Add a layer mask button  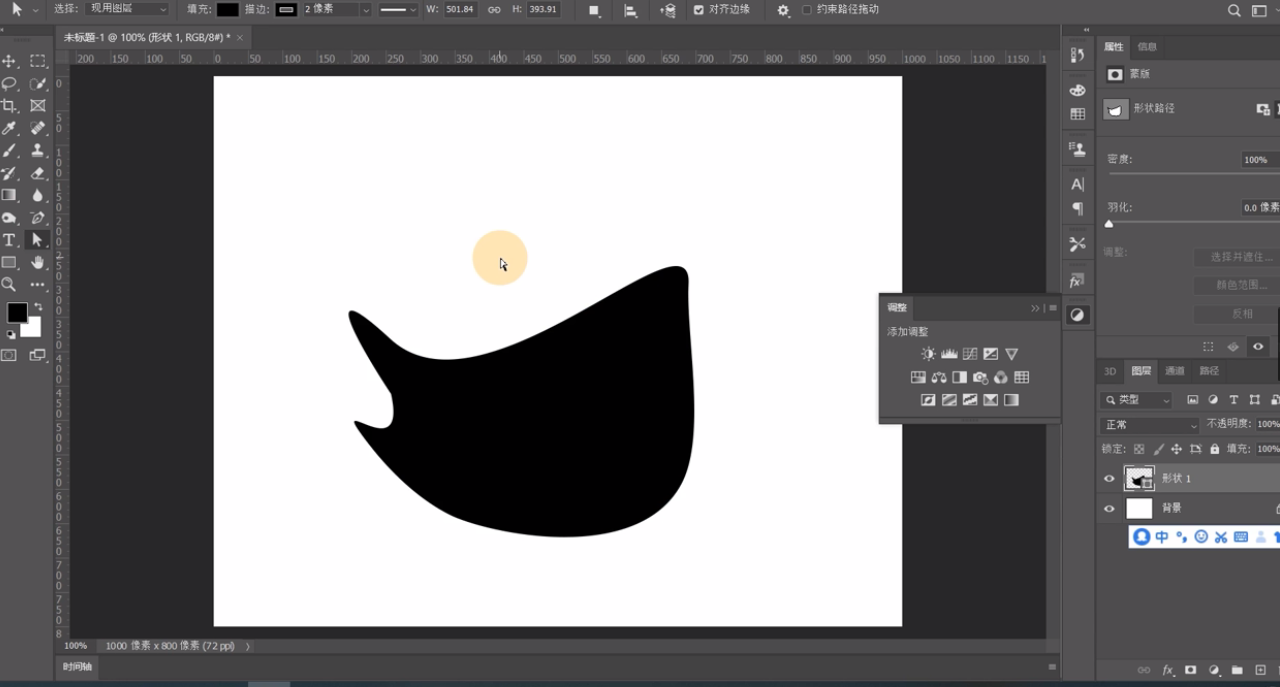1190,670
